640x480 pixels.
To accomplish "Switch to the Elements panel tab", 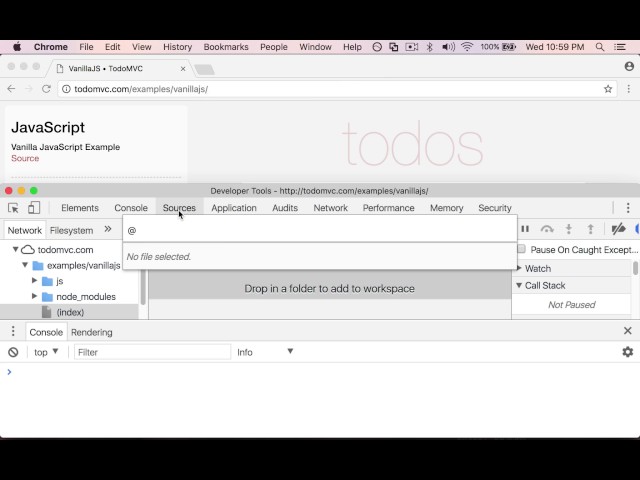I will [80, 208].
